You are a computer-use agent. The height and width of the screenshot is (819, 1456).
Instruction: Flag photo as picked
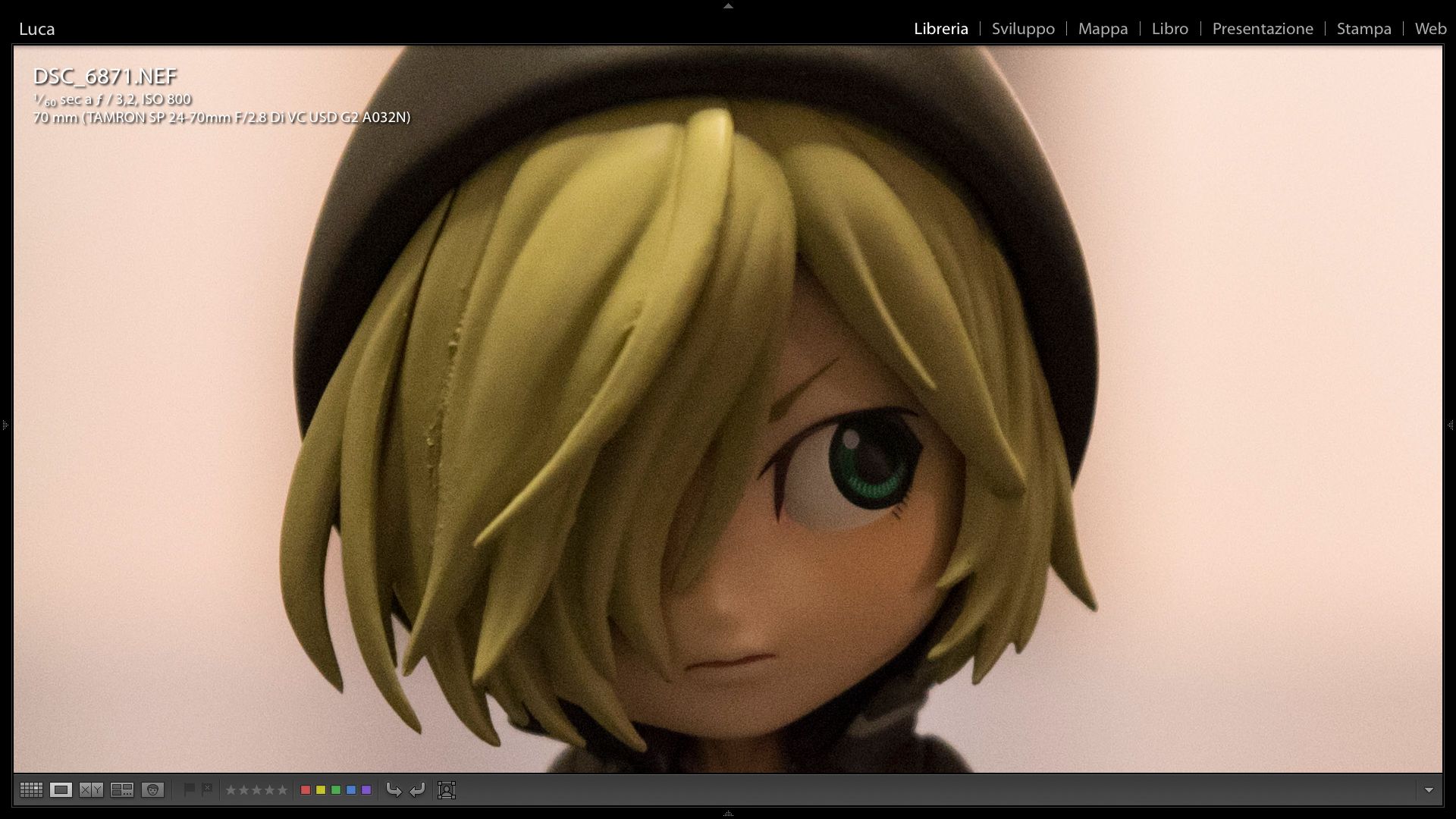click(190, 789)
